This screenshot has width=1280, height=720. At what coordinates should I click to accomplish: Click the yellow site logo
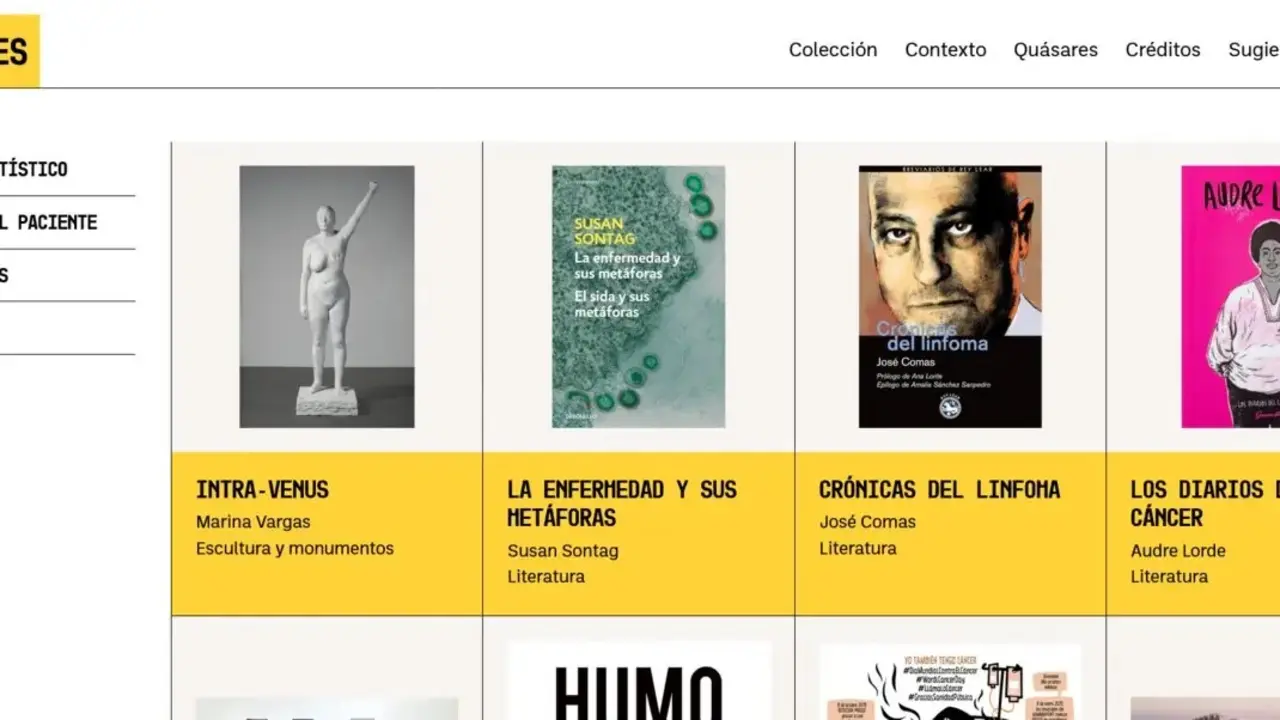coord(19,51)
